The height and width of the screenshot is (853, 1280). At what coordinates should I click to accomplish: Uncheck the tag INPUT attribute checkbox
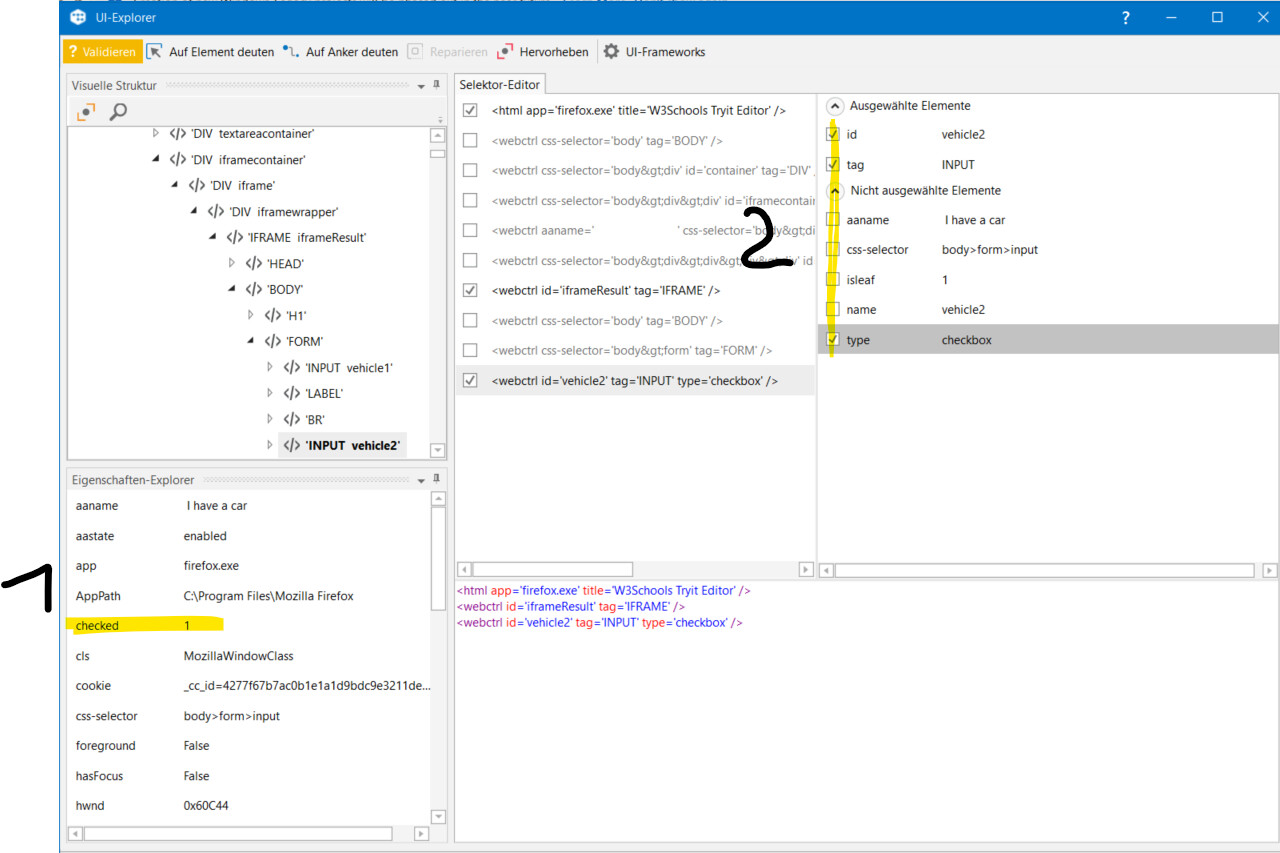(833, 164)
